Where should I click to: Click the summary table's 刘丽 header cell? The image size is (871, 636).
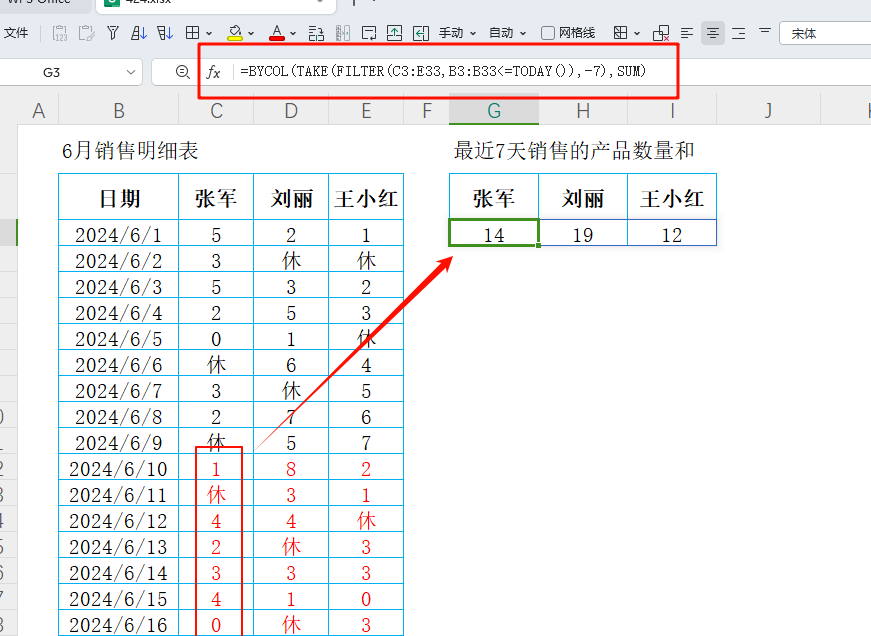pos(583,197)
